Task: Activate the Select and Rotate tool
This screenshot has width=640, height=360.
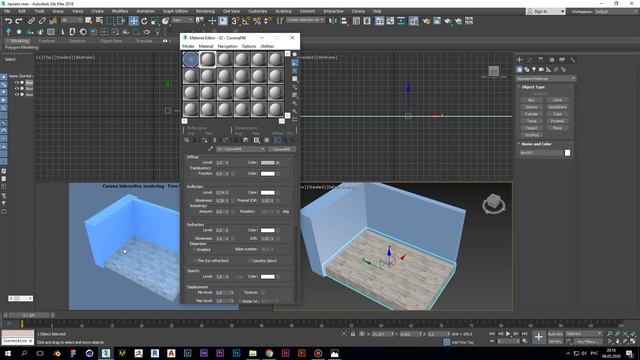Action: pos(144,21)
